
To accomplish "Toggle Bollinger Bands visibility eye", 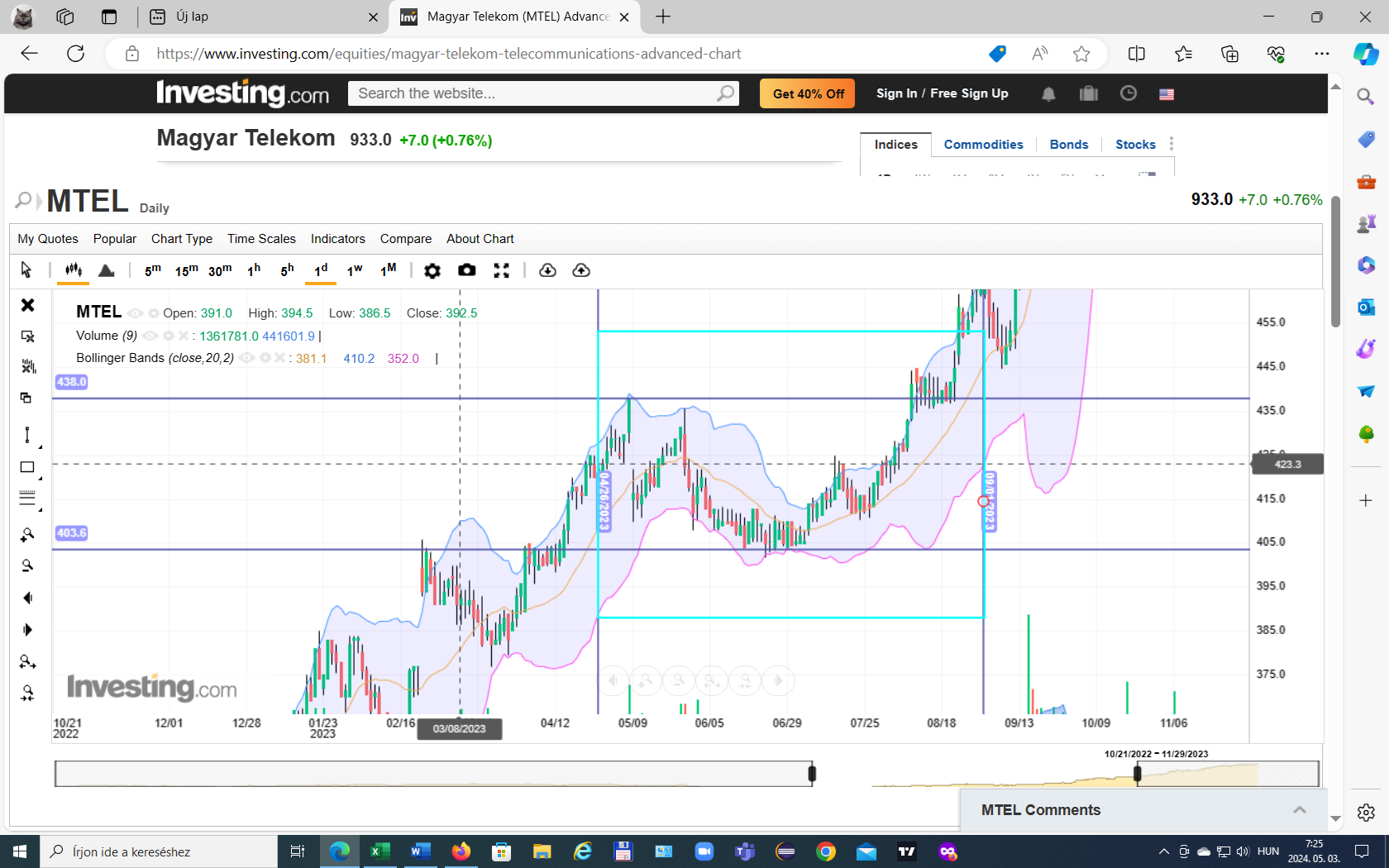I will tap(246, 358).
